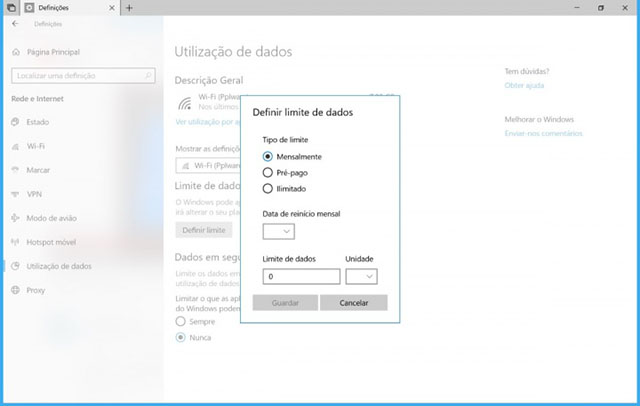Open the Obter ajuda link
This screenshot has width=640, height=406.
pos(524,85)
